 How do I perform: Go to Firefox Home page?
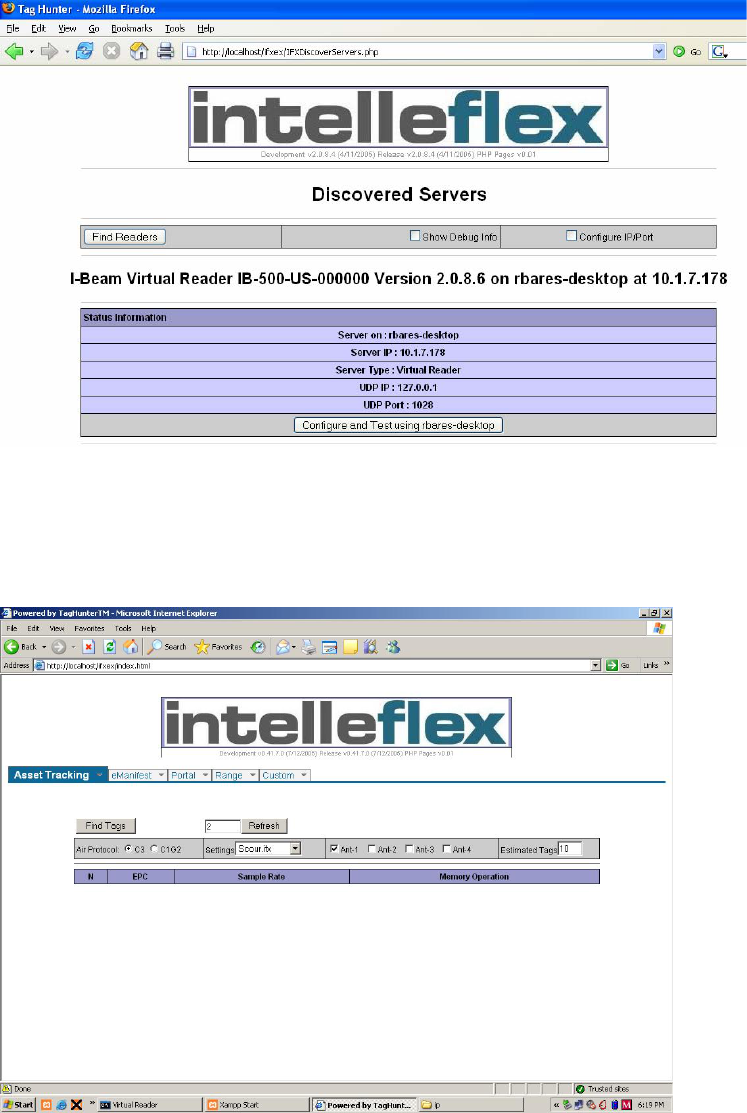[x=139, y=51]
